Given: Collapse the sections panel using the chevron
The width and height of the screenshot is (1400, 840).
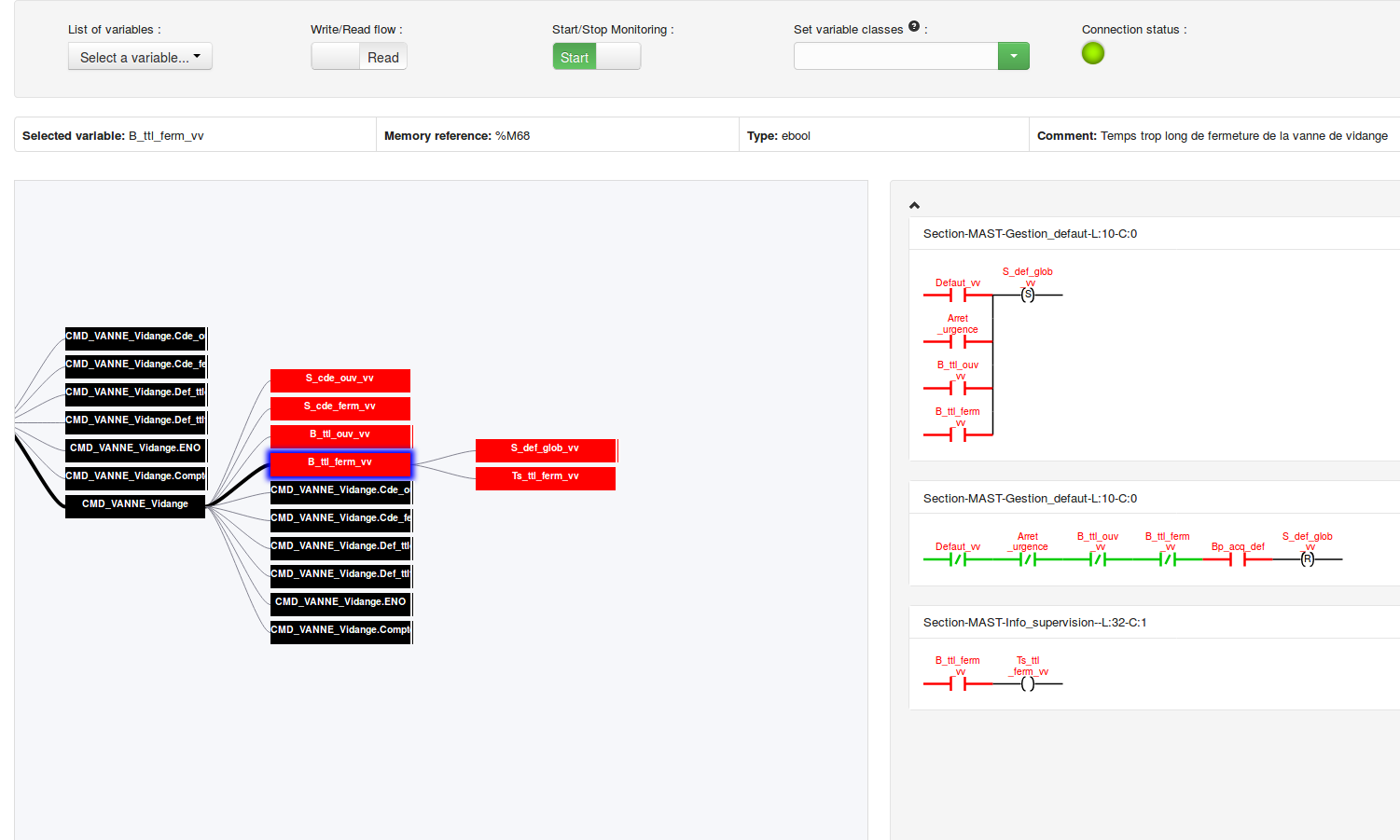Looking at the screenshot, I should tap(914, 205).
